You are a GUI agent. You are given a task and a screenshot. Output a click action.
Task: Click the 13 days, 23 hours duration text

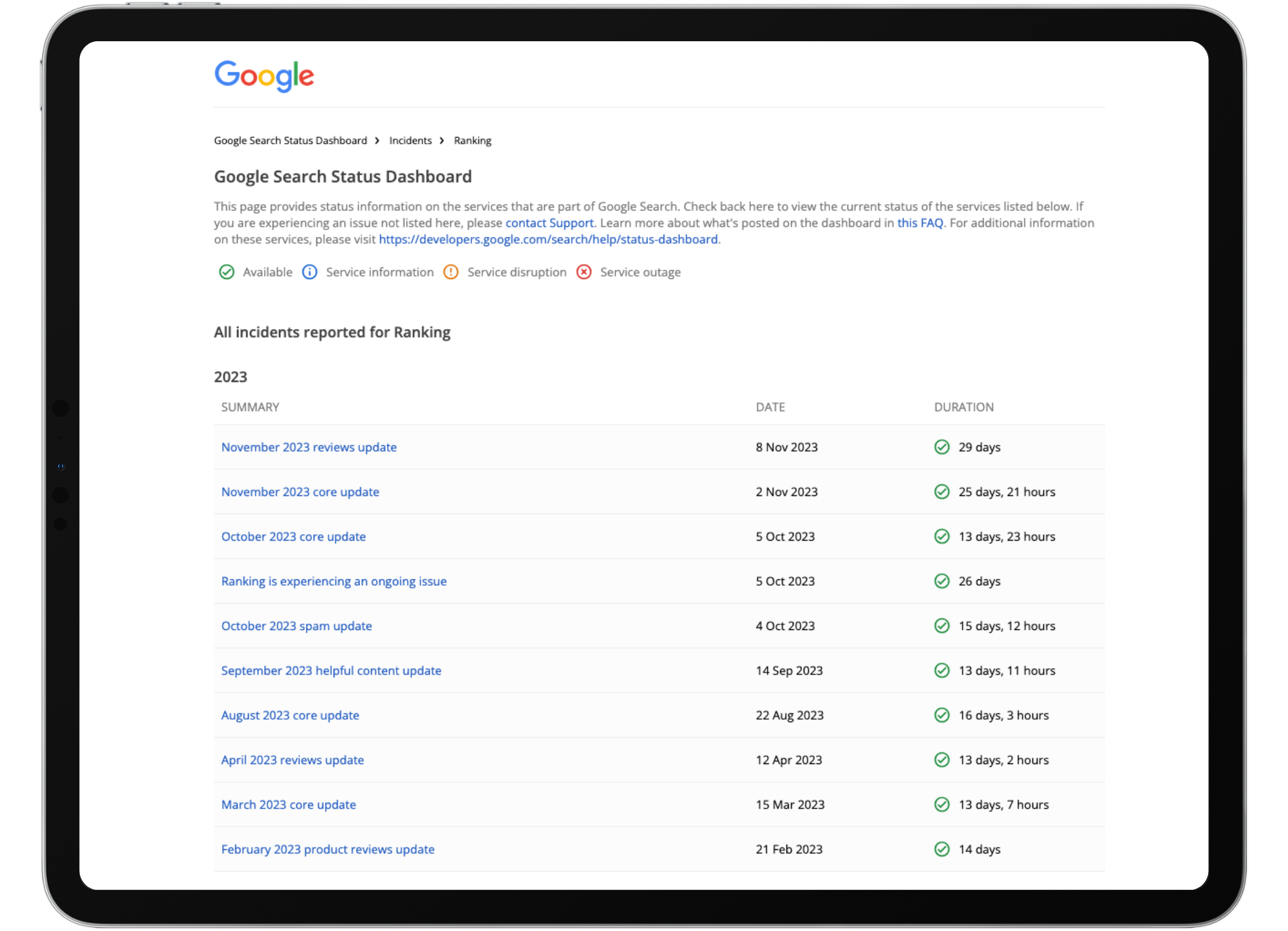click(1007, 537)
